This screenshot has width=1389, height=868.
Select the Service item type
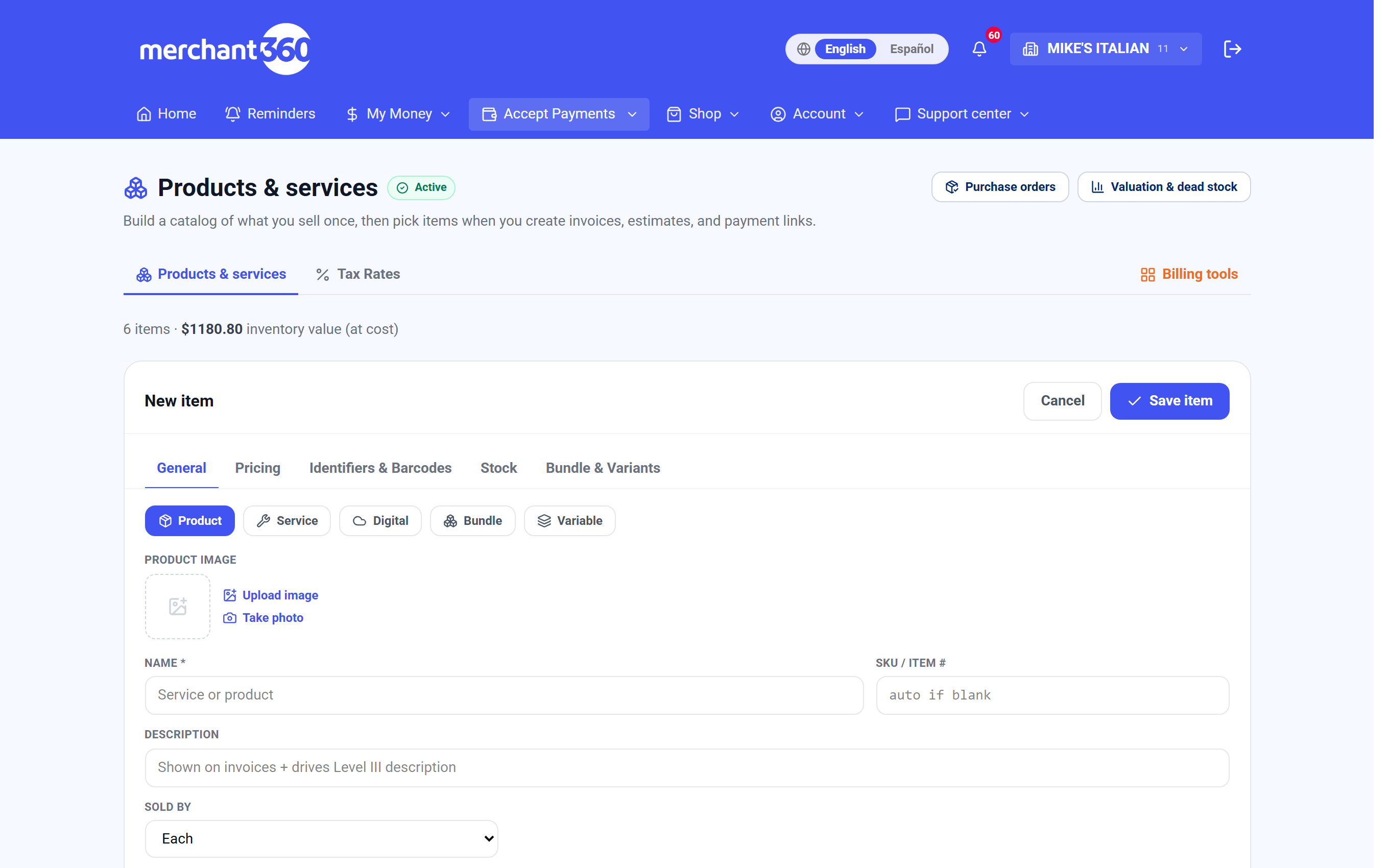287,521
